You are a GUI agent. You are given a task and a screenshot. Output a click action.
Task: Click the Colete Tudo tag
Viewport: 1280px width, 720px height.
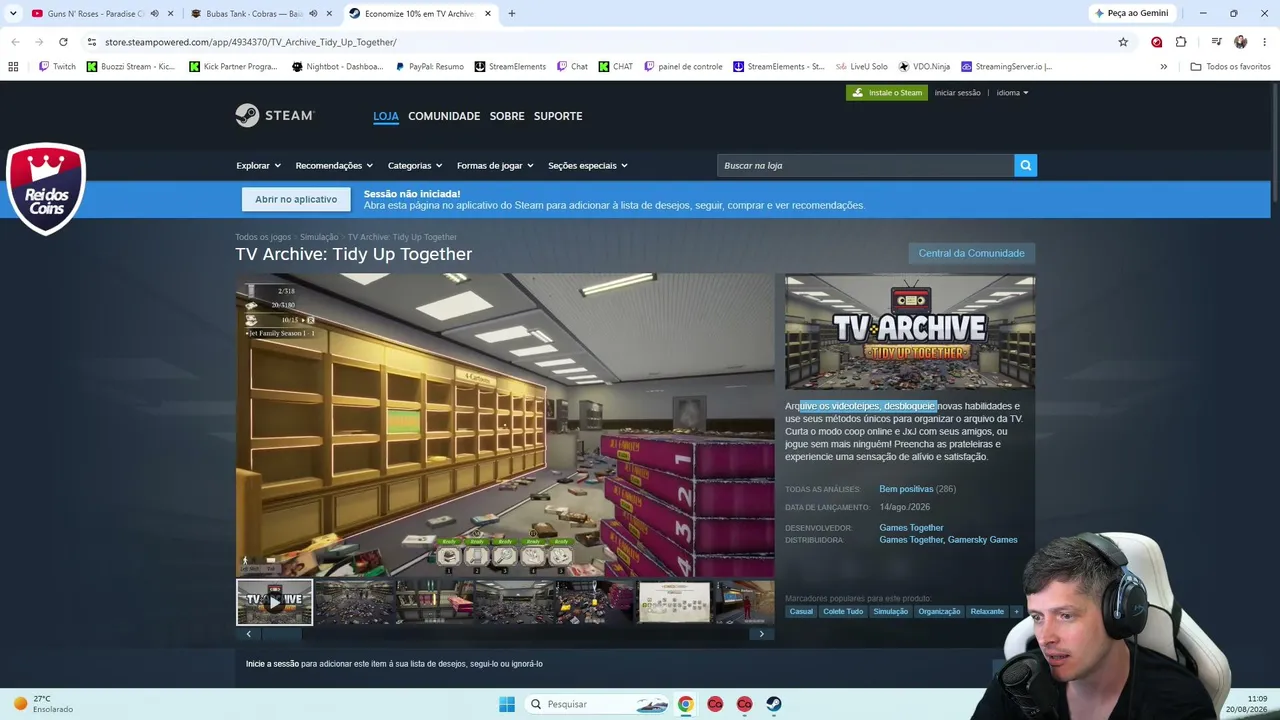click(x=843, y=612)
